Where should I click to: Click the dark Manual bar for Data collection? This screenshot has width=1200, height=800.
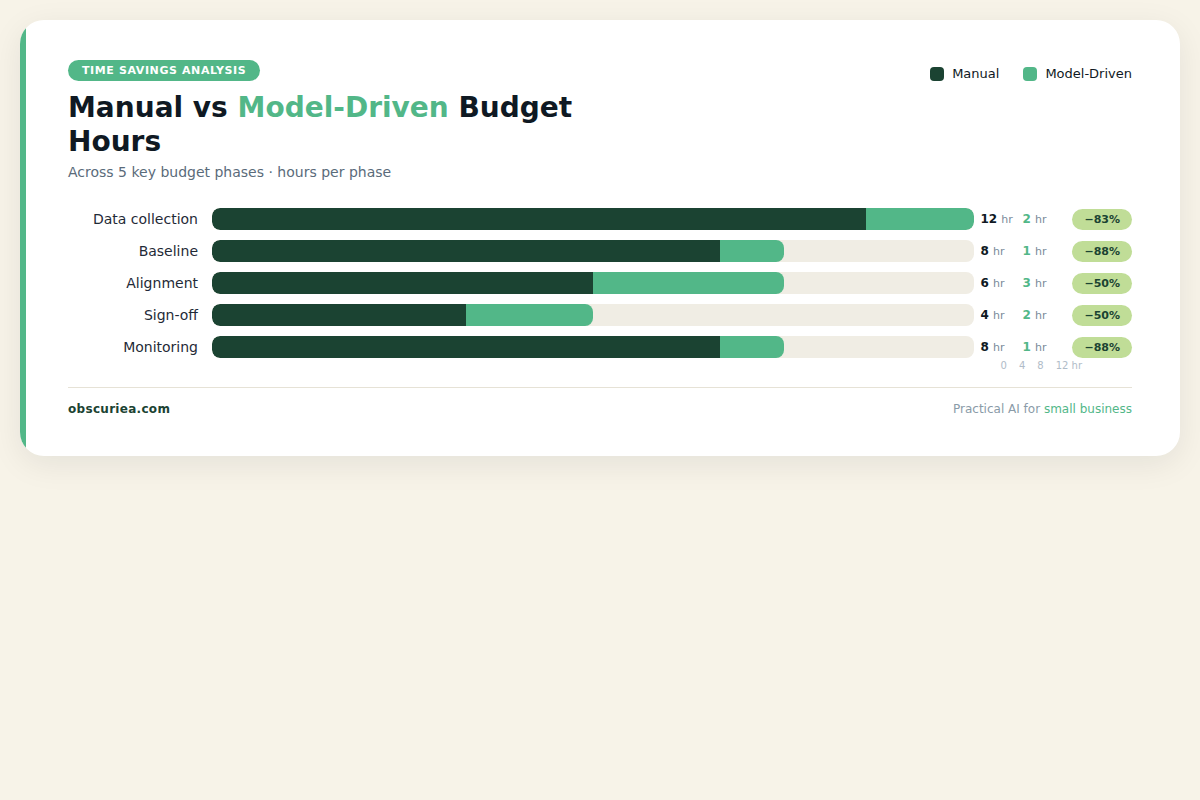coord(539,219)
